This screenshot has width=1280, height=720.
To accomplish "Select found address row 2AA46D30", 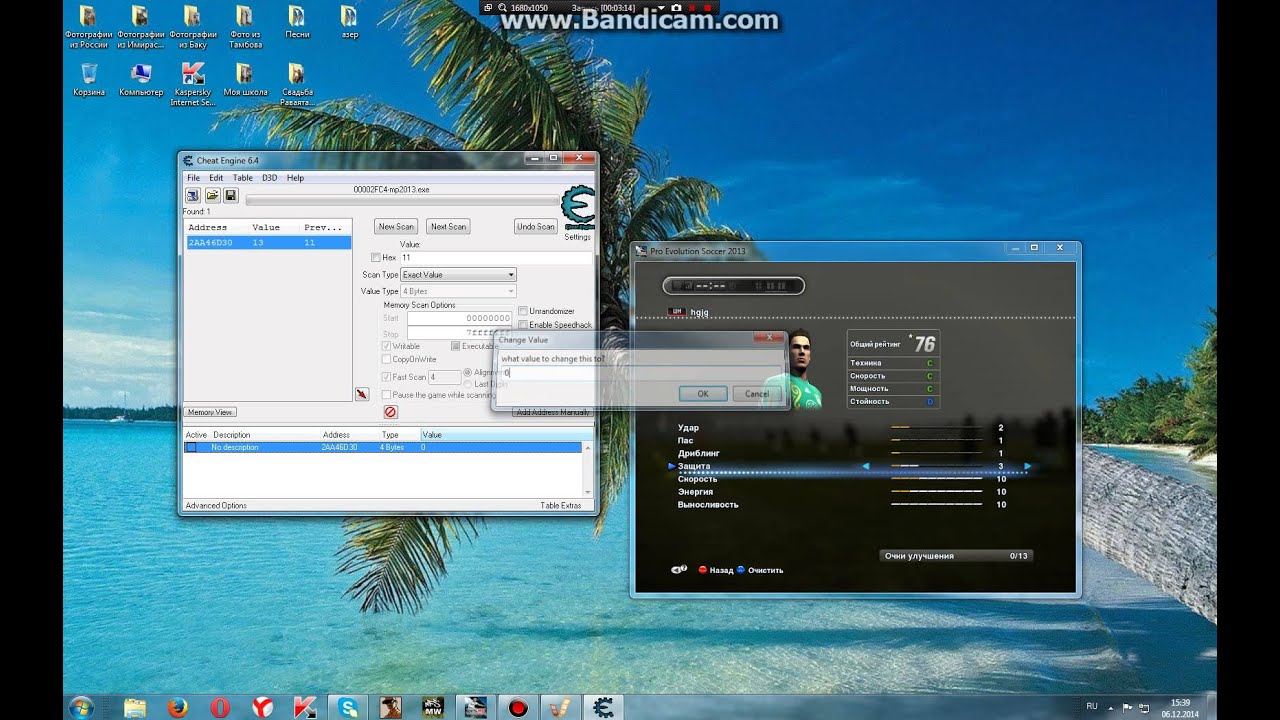I will click(269, 243).
